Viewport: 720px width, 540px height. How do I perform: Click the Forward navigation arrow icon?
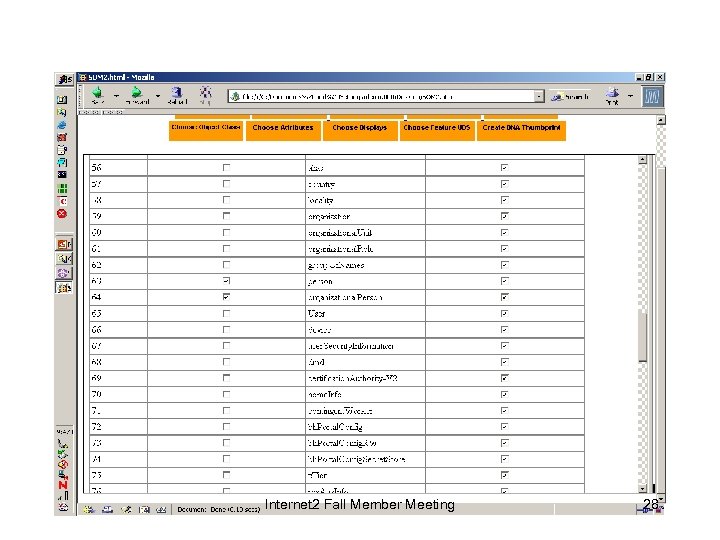[136, 93]
